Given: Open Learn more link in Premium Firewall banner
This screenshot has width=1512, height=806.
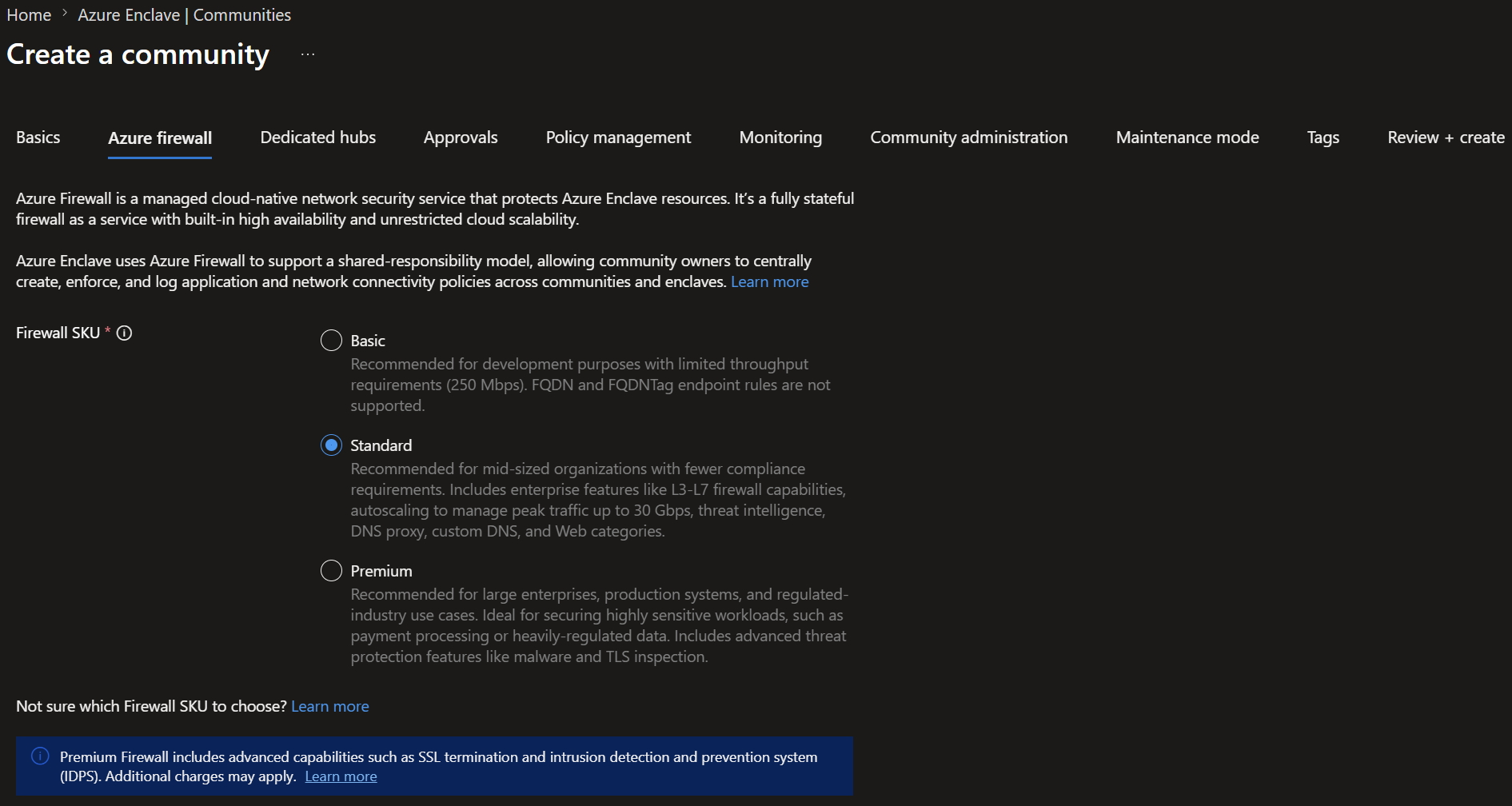Looking at the screenshot, I should [341, 776].
